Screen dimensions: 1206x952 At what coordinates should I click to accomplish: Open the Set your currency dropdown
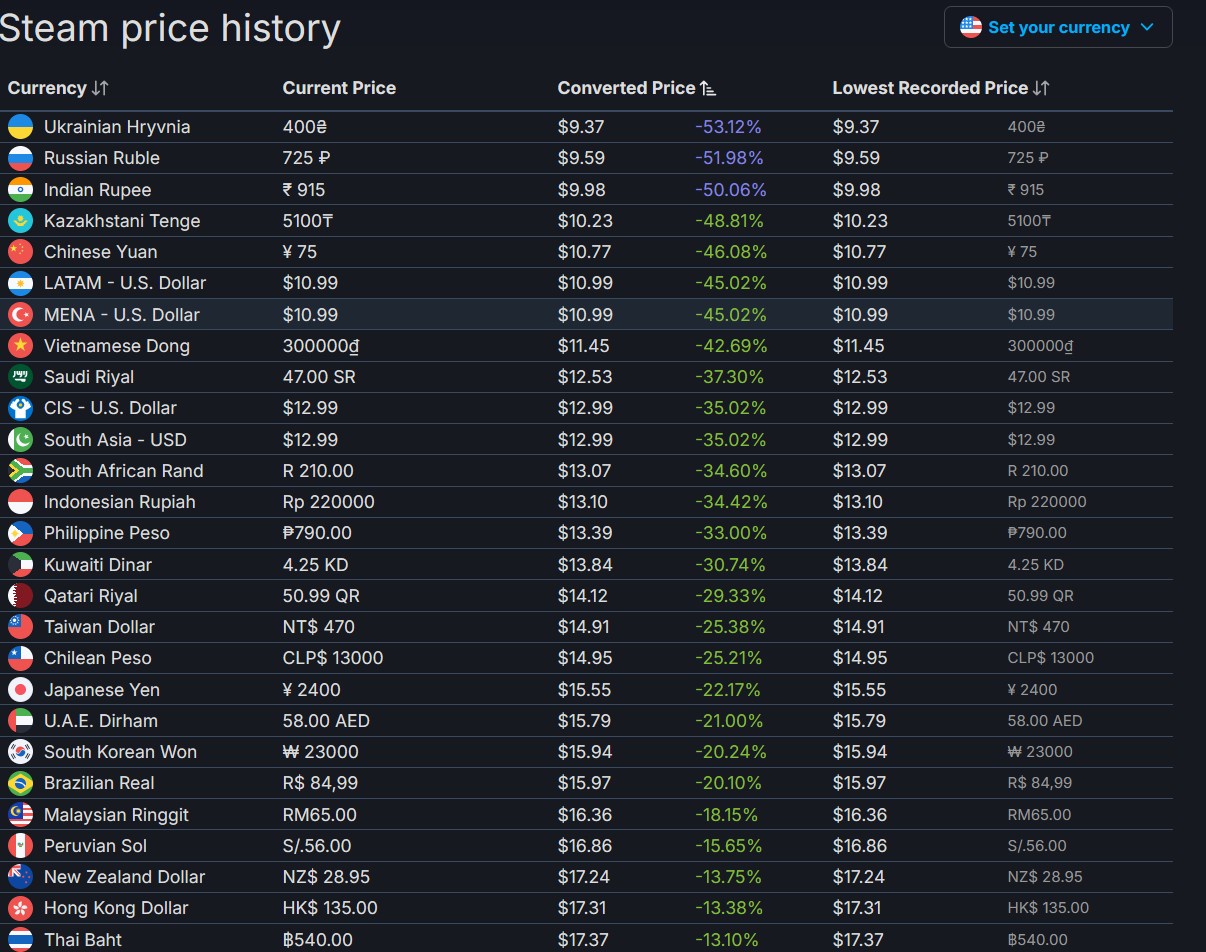[1058, 27]
